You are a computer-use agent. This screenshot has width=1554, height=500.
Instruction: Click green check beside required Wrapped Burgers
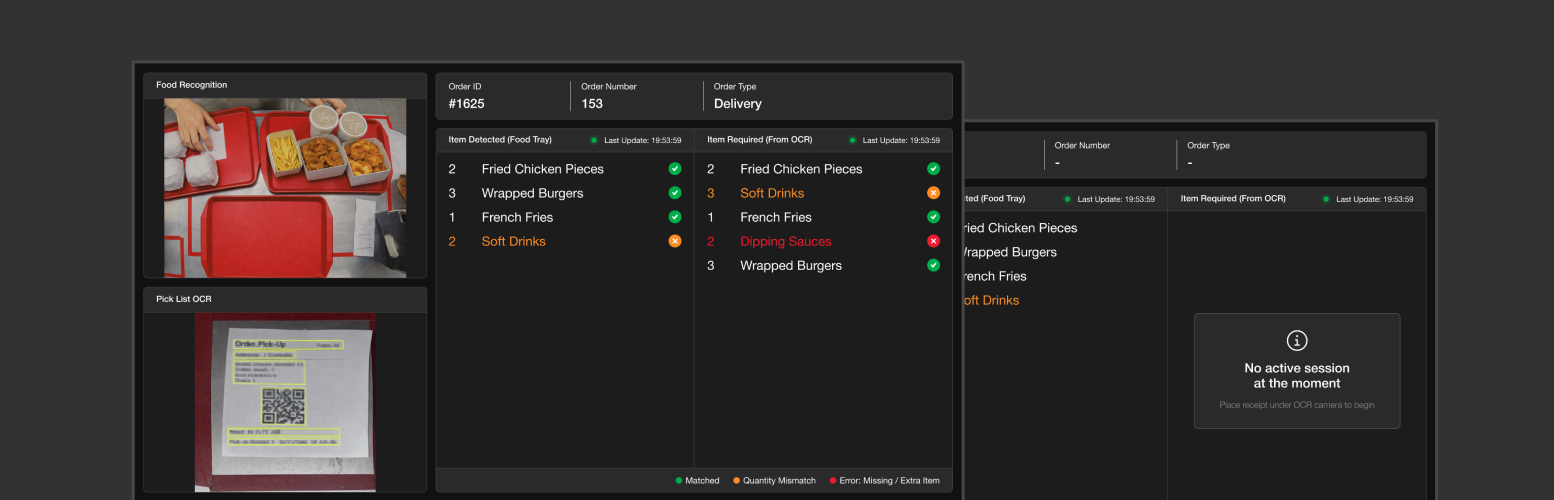click(x=933, y=265)
